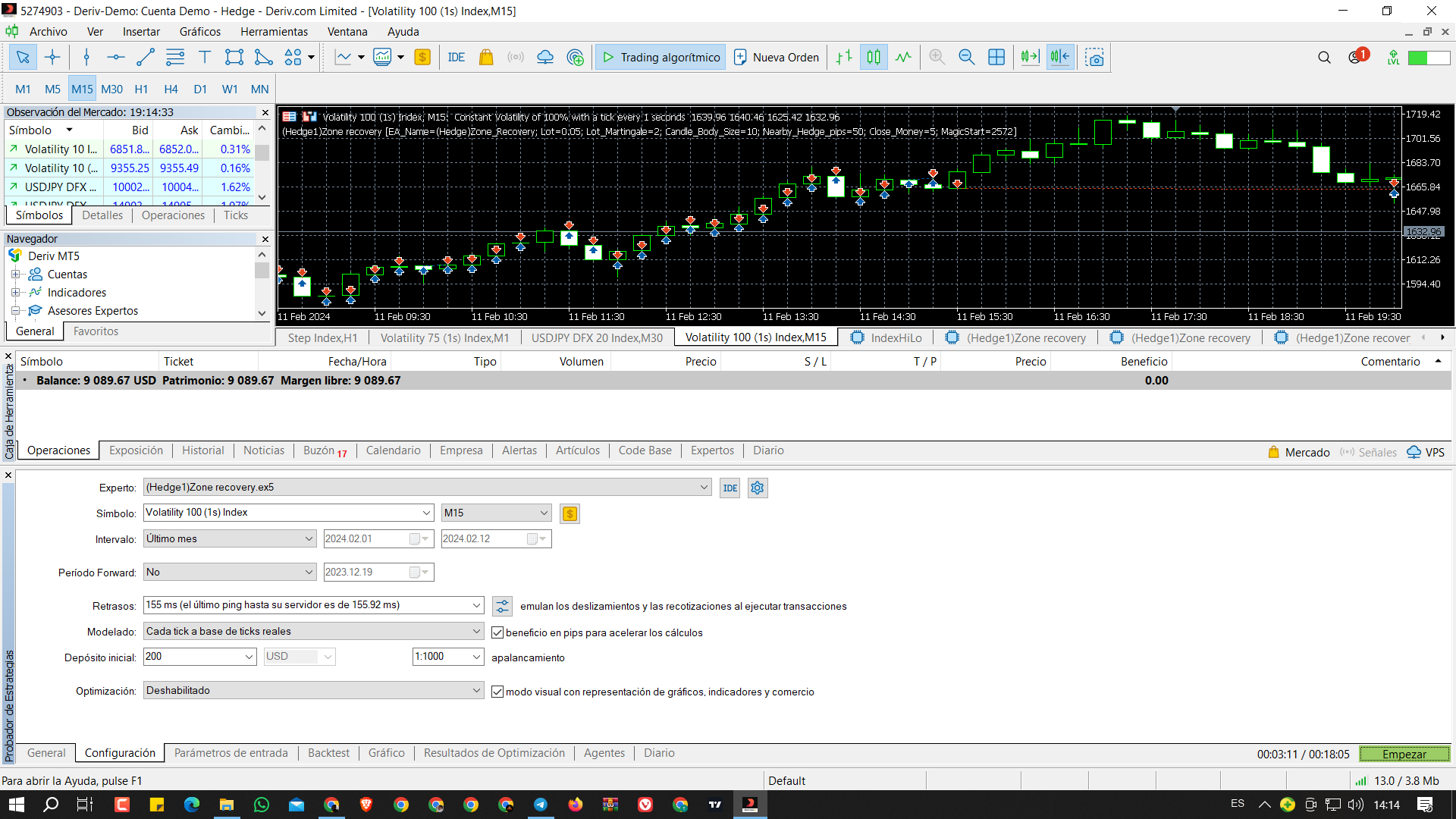Image resolution: width=1456 pixels, height=819 pixels.
Task: Take a chart screenshot with camera icon
Action: [1094, 57]
